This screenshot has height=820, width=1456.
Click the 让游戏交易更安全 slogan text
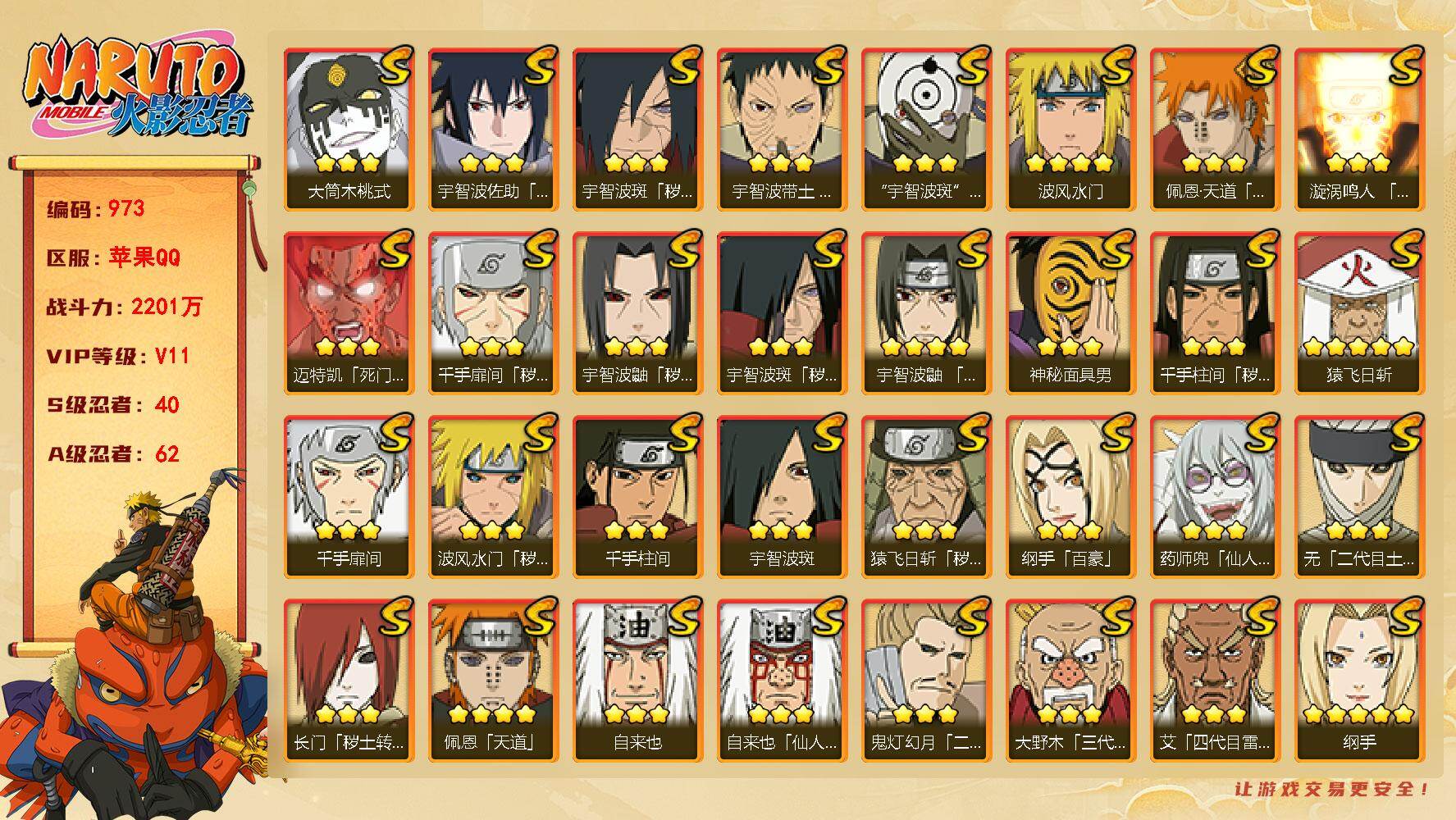[x=1332, y=790]
